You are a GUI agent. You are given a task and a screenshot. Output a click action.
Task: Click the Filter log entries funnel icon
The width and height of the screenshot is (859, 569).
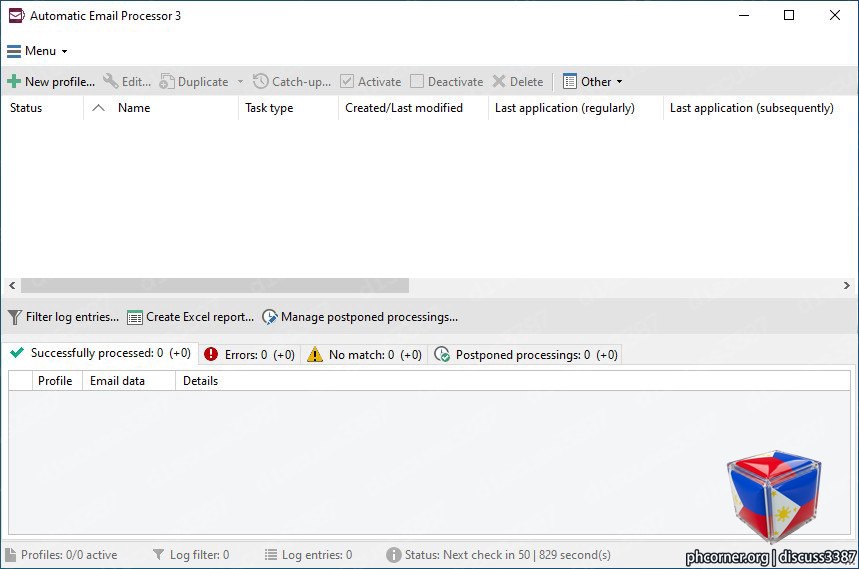point(15,317)
